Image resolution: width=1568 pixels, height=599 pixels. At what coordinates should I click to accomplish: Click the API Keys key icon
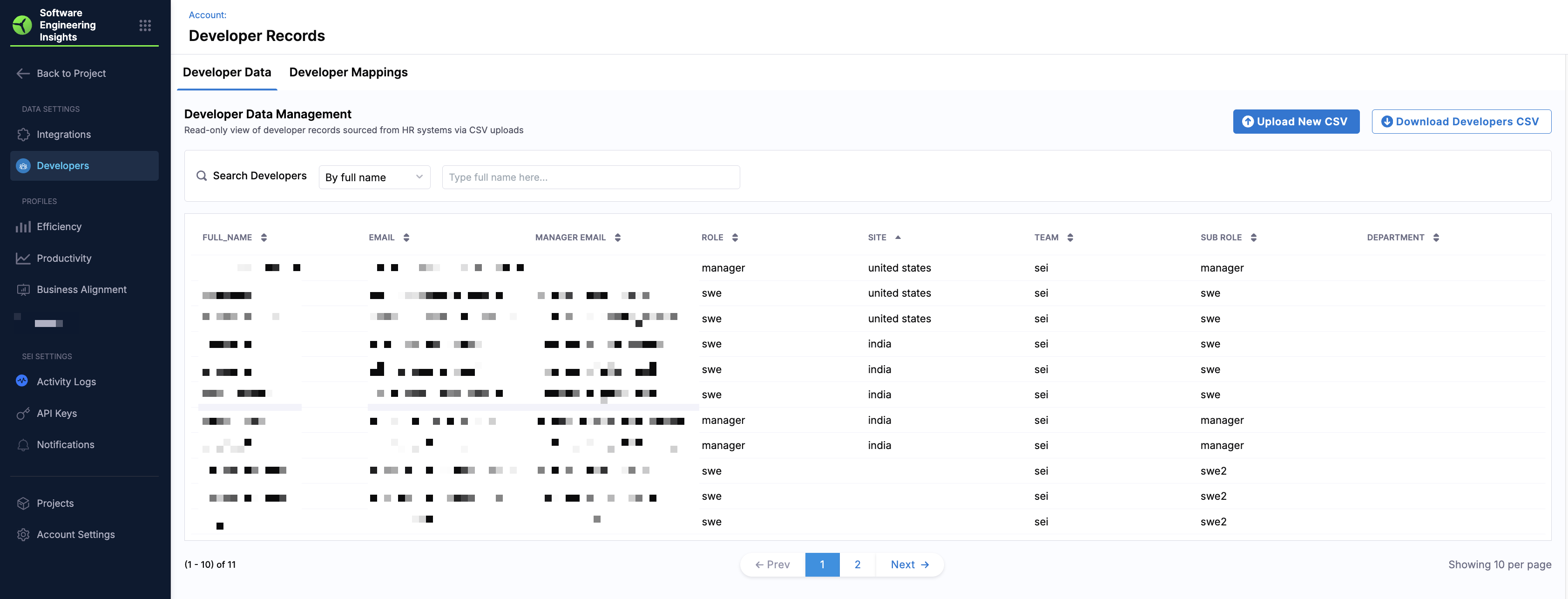23,414
